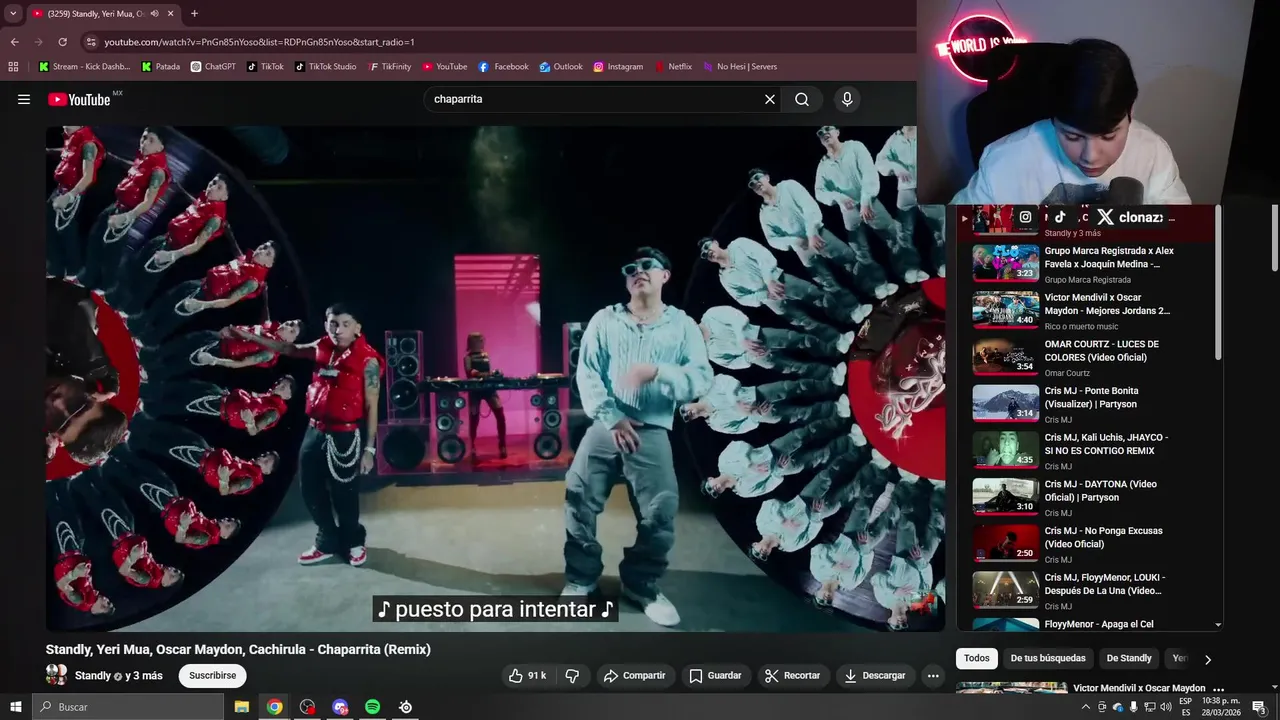This screenshot has height=720, width=1280.
Task: Open the TikTok bookmark
Action: pyautogui.click(x=265, y=67)
